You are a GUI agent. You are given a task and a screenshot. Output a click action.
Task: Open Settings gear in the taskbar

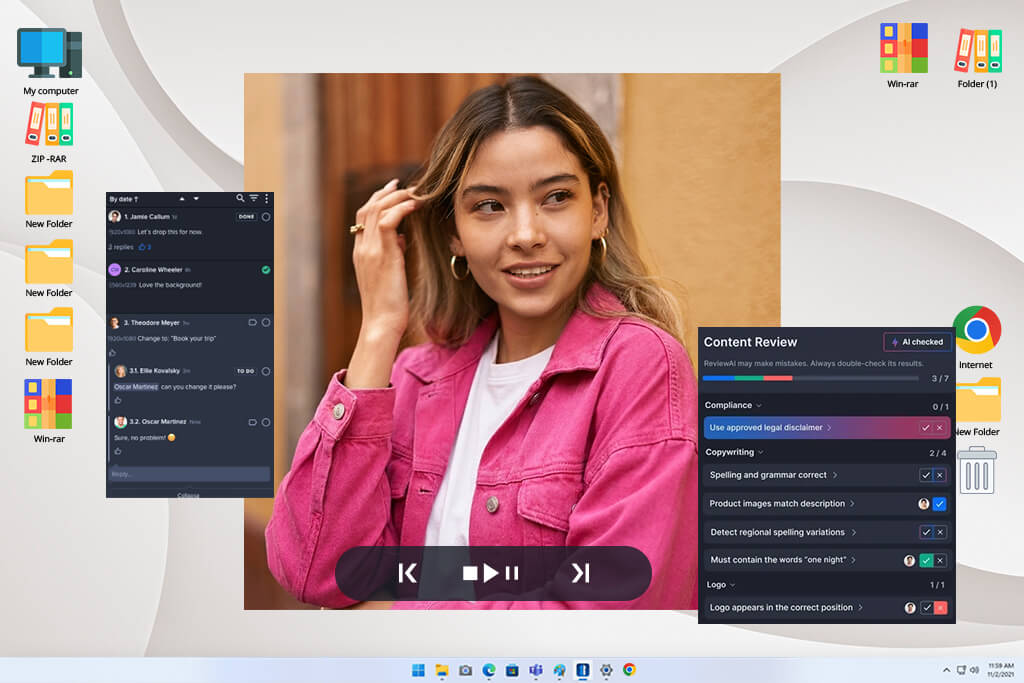point(606,670)
